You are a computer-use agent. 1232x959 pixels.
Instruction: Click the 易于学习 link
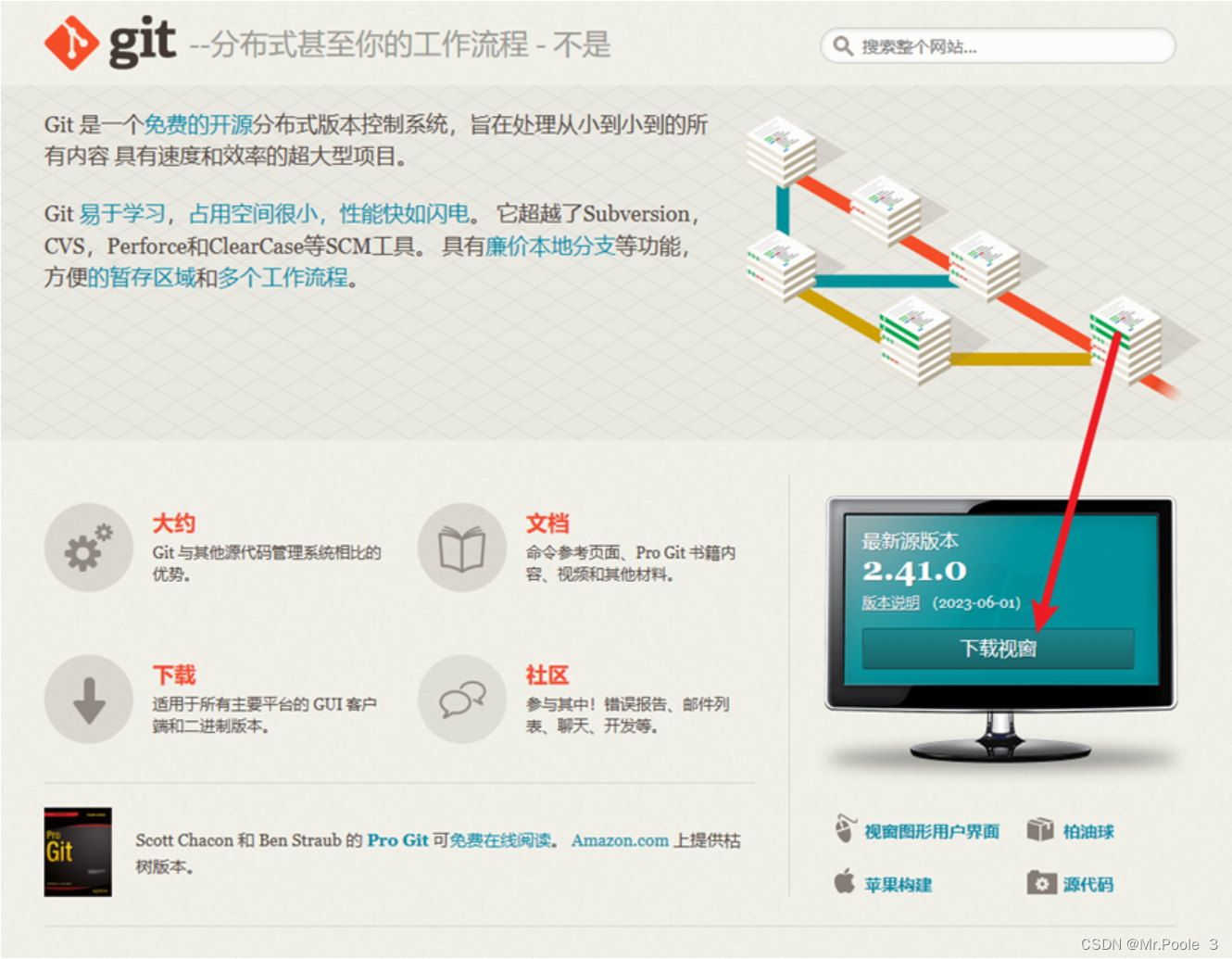coord(121,214)
